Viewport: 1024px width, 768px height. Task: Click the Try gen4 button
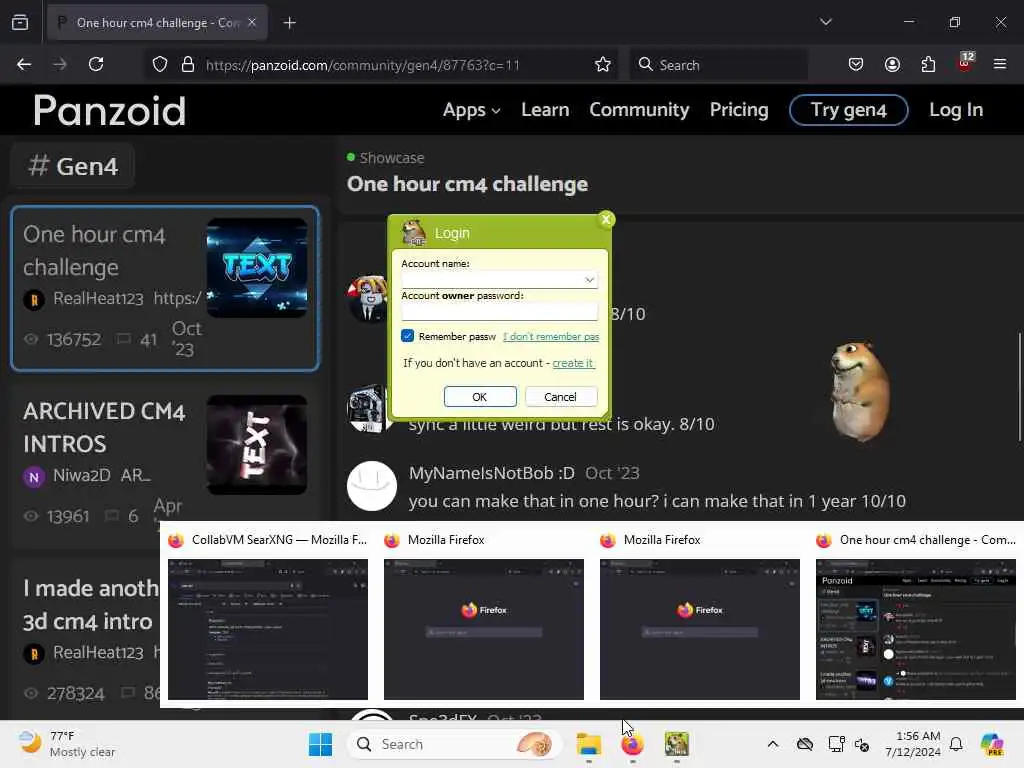[848, 110]
